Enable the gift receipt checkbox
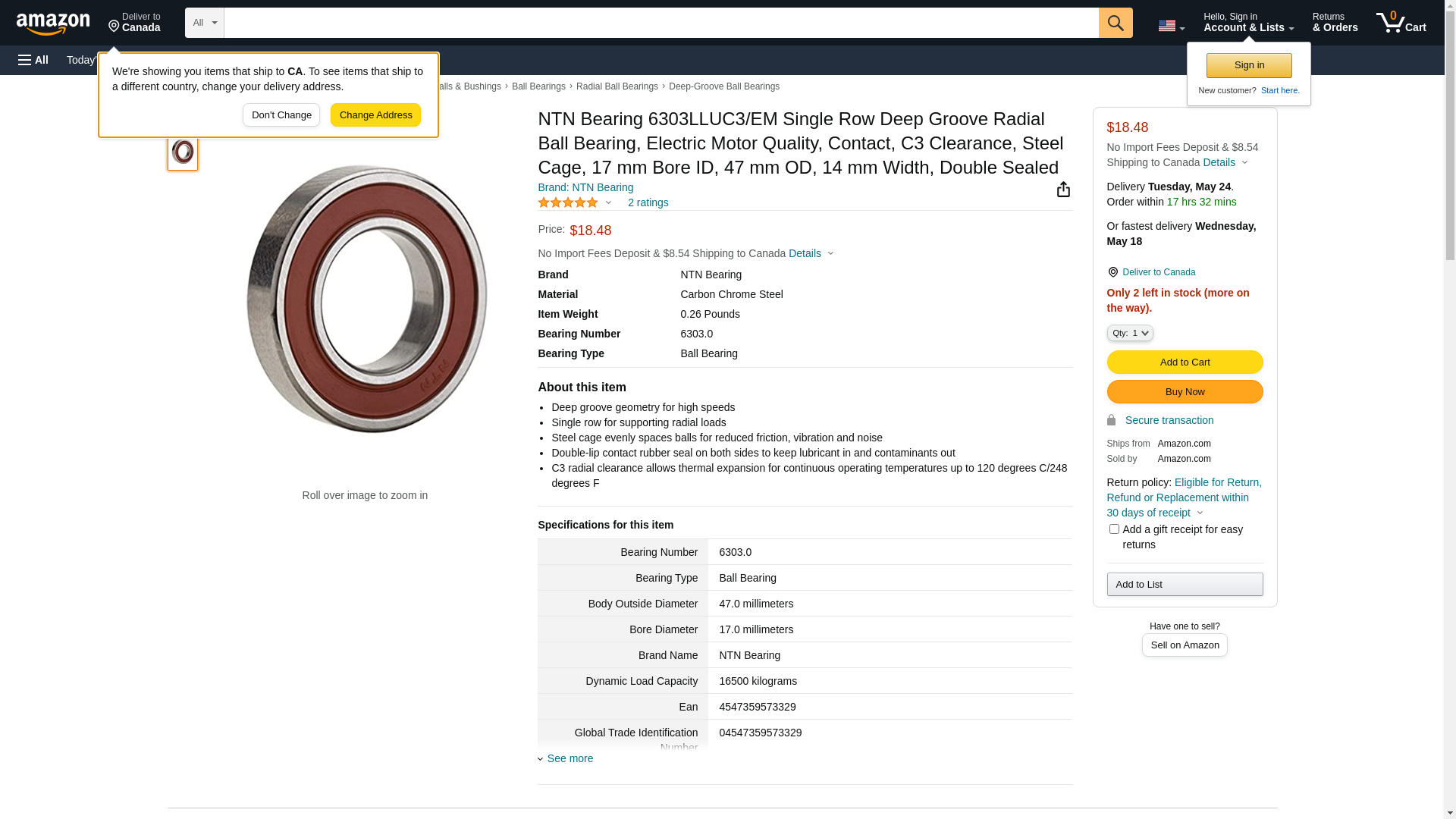 tap(1114, 529)
